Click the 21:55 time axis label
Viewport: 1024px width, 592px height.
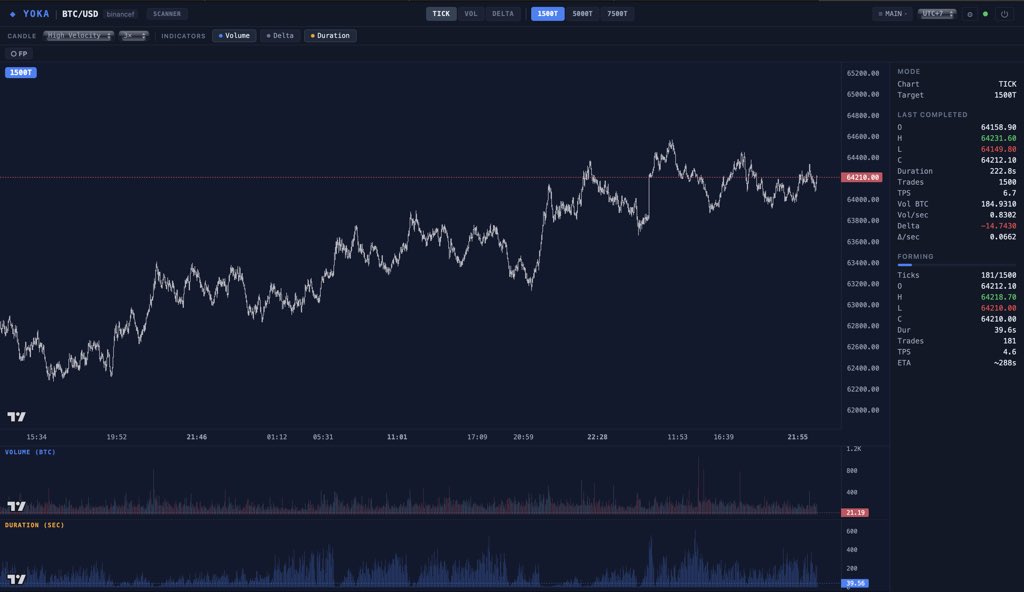pyautogui.click(x=797, y=437)
